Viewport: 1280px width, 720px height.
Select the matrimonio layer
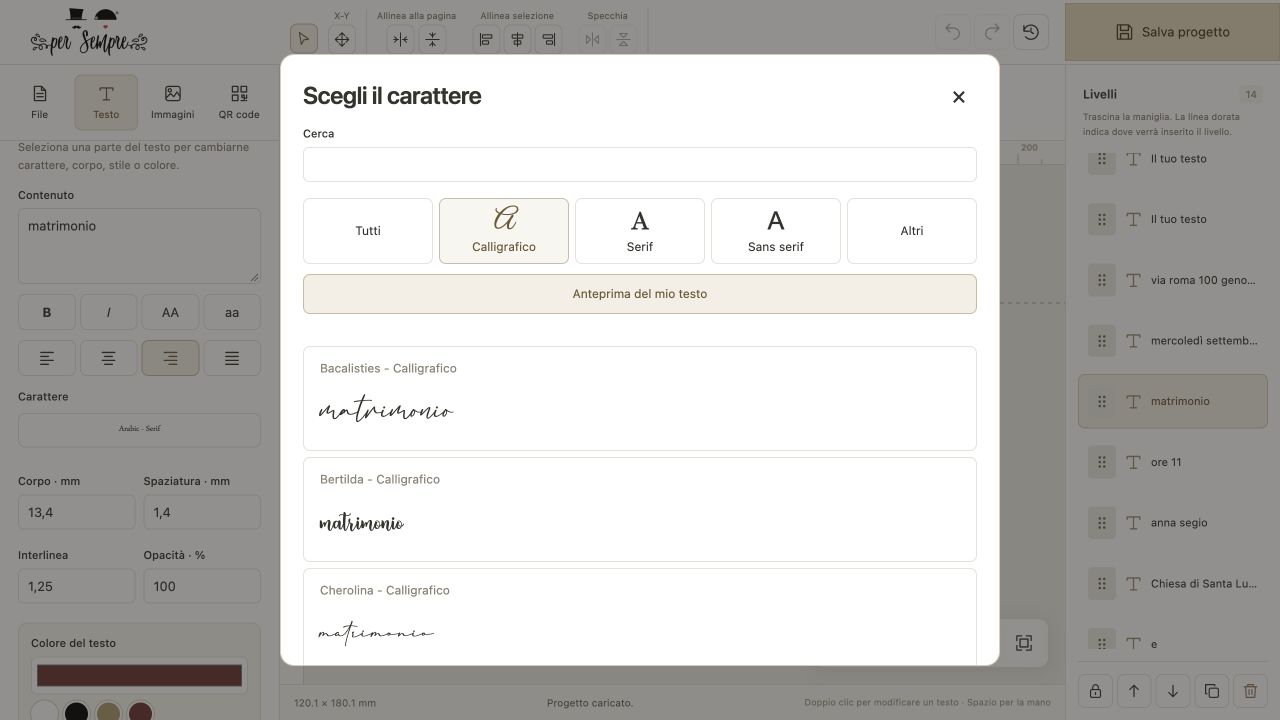coord(1173,401)
